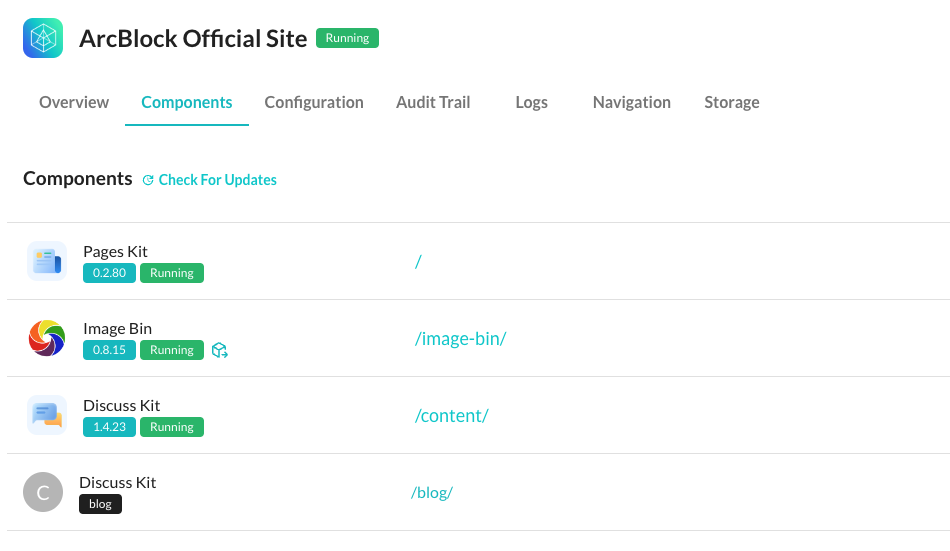Open the Overview tab
950x551 pixels.
[74, 102]
